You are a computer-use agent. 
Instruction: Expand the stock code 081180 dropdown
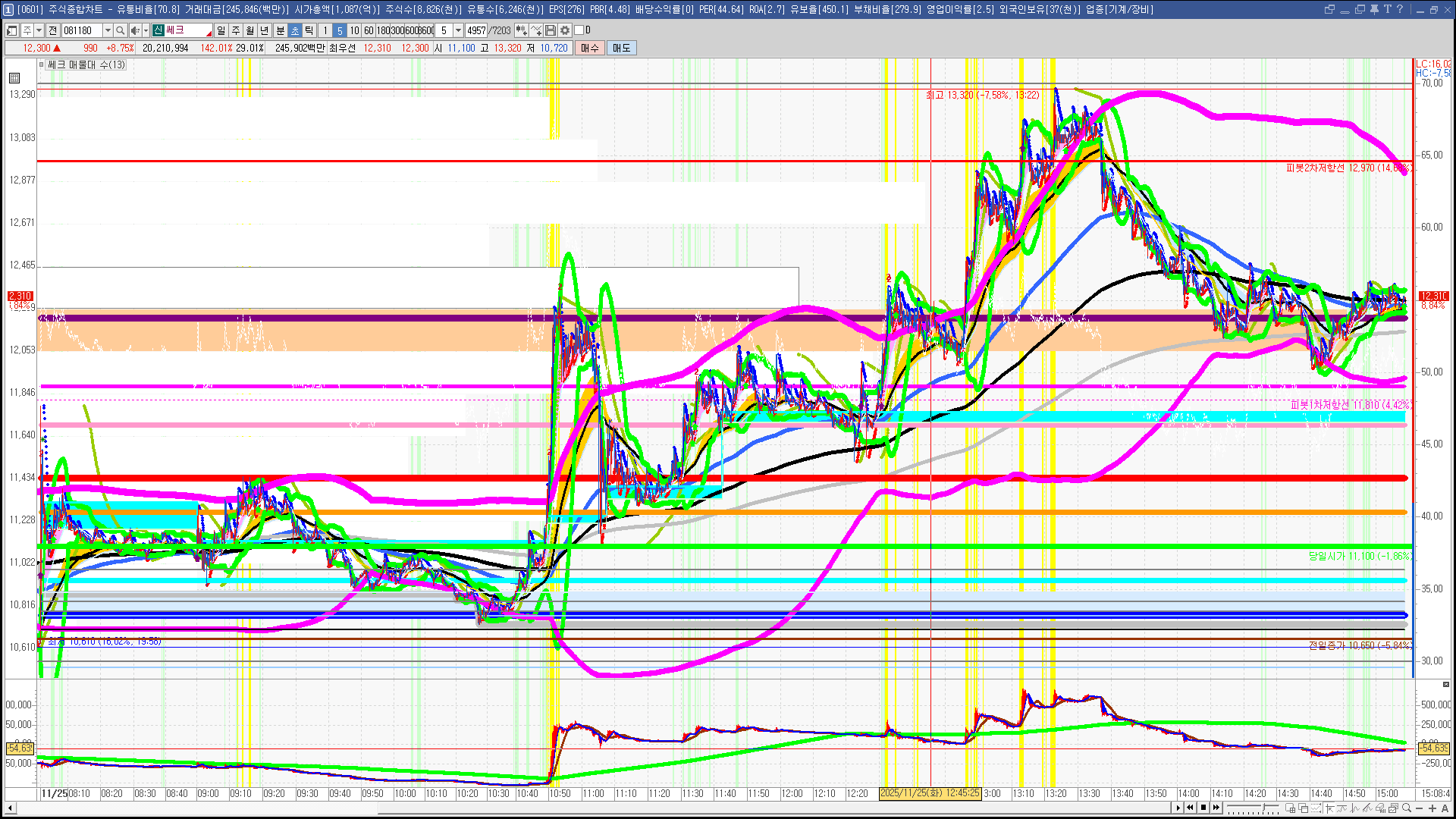click(108, 30)
